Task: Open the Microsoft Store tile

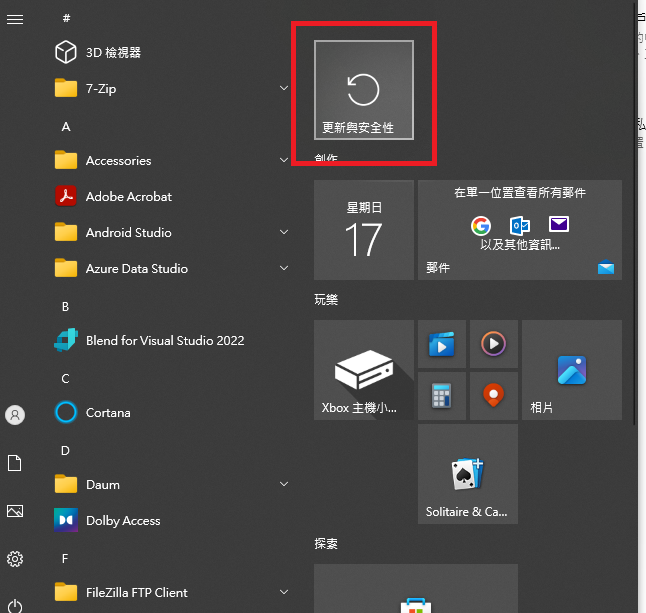Action: click(416, 589)
